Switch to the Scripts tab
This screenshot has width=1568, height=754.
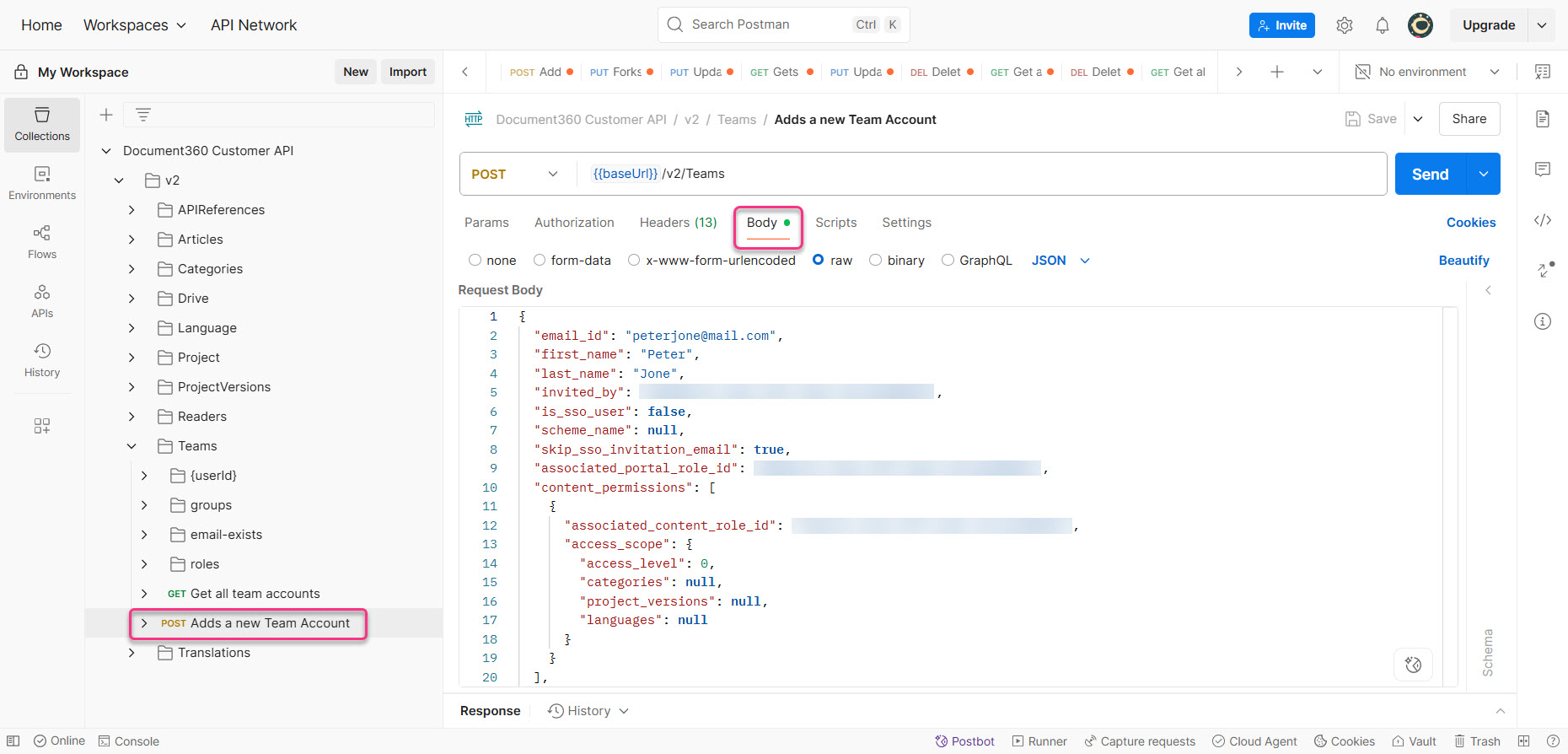[835, 223]
